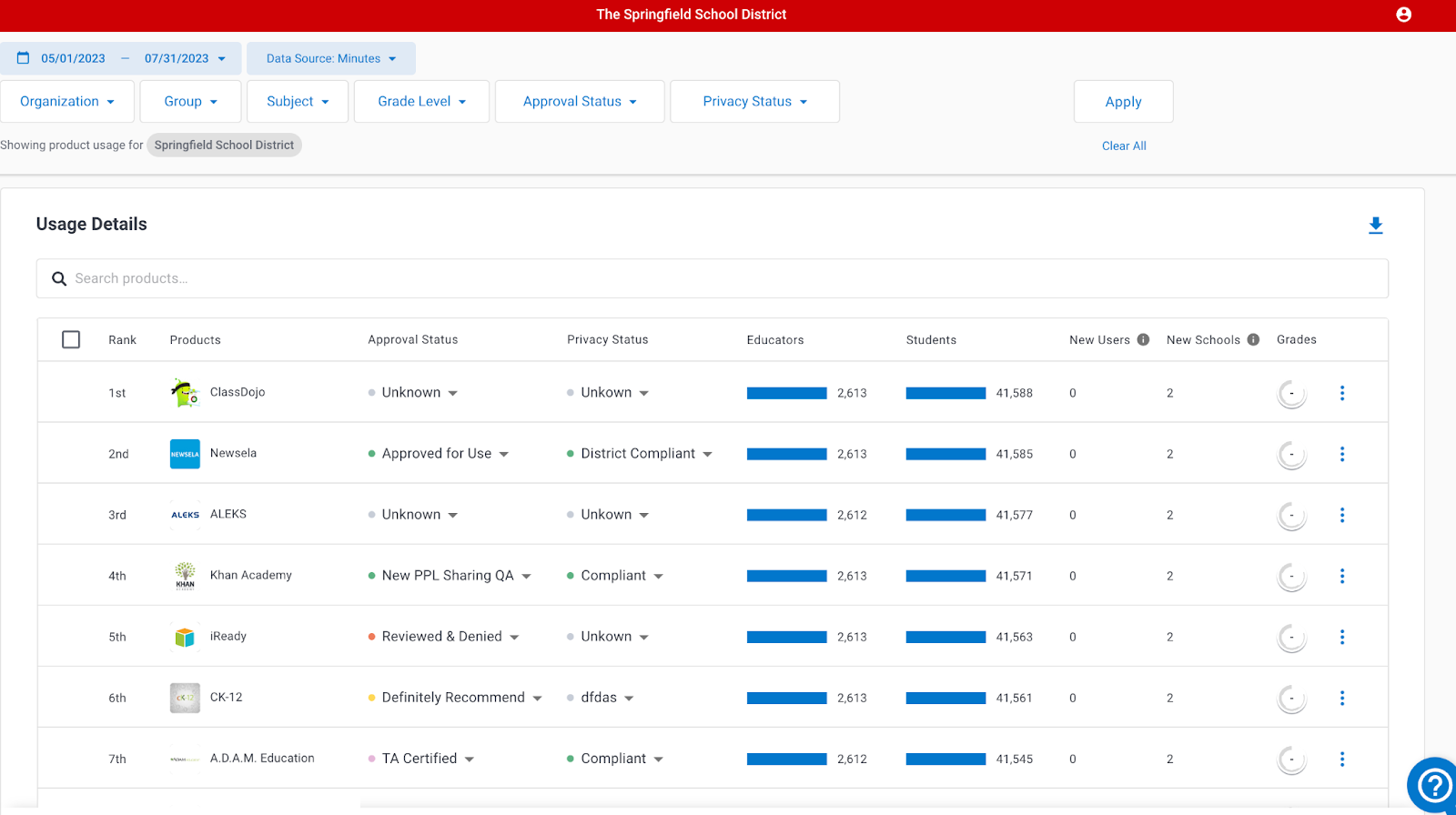Click the CK-12 product logo

coord(185,698)
